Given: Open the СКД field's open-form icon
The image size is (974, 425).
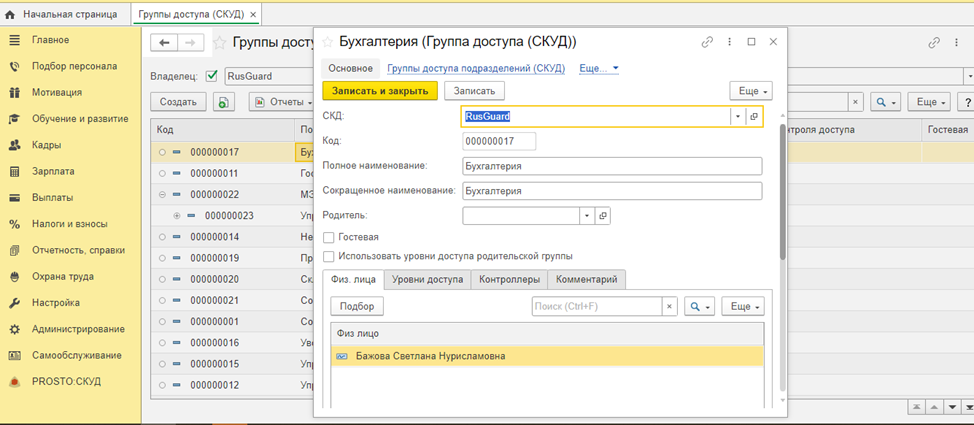Looking at the screenshot, I should (x=754, y=116).
